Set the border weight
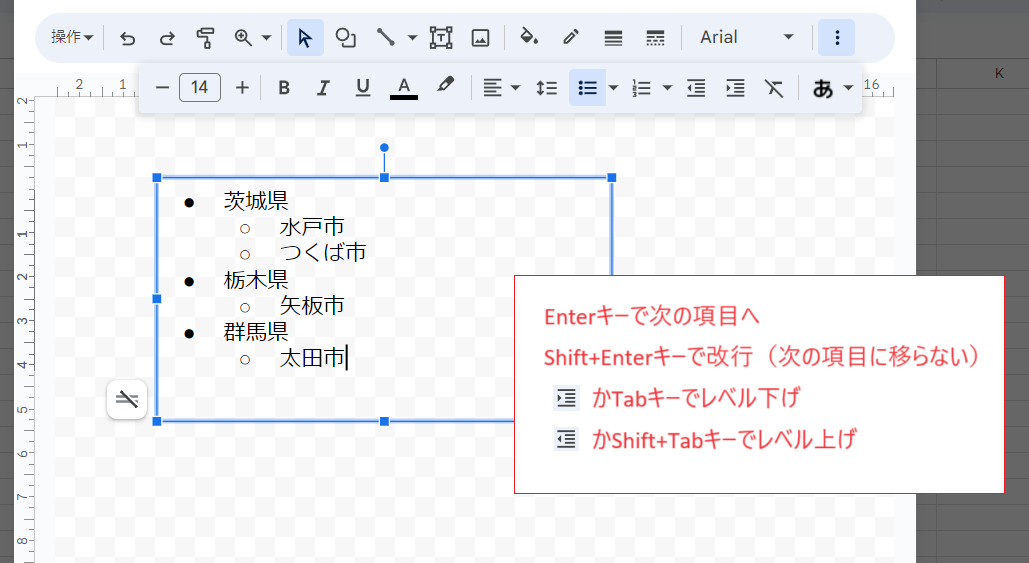 (613, 38)
